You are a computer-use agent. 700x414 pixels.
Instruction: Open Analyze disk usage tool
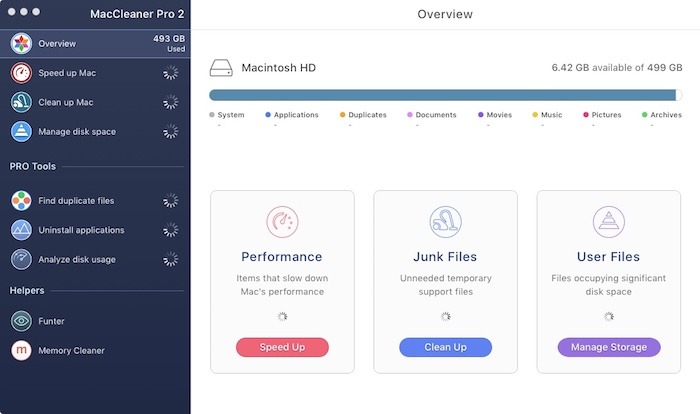(x=95, y=259)
